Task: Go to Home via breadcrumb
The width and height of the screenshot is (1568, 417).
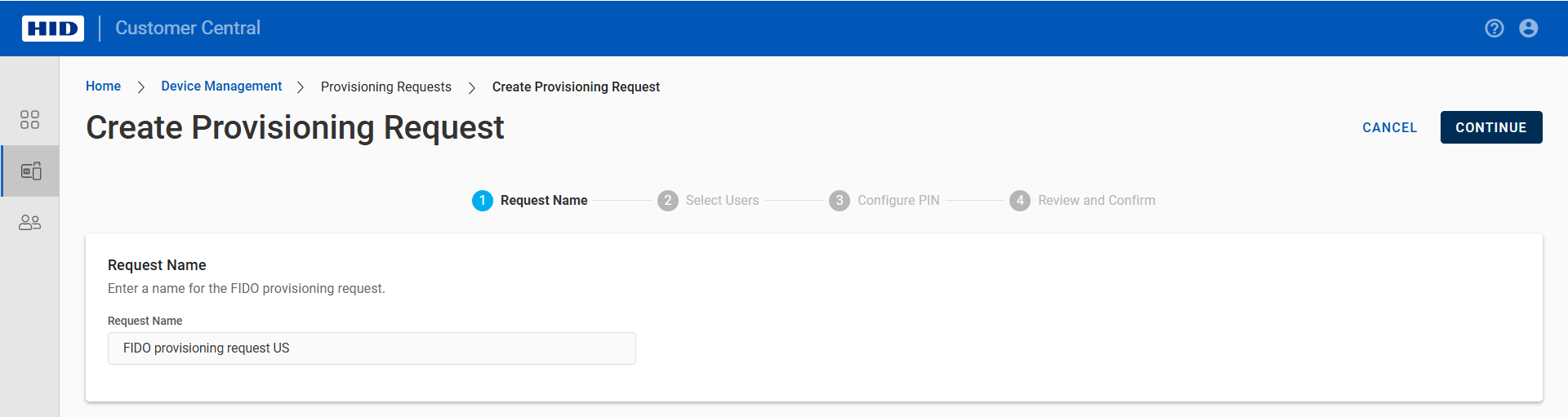Action: [103, 87]
